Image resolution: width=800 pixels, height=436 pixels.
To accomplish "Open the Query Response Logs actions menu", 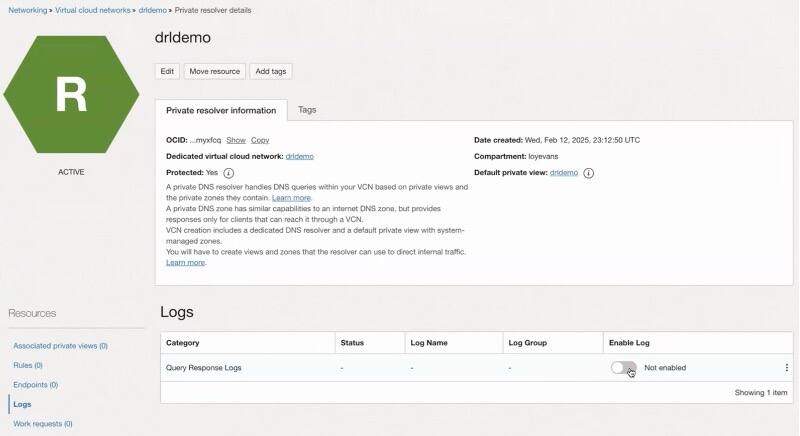I will (786, 368).
